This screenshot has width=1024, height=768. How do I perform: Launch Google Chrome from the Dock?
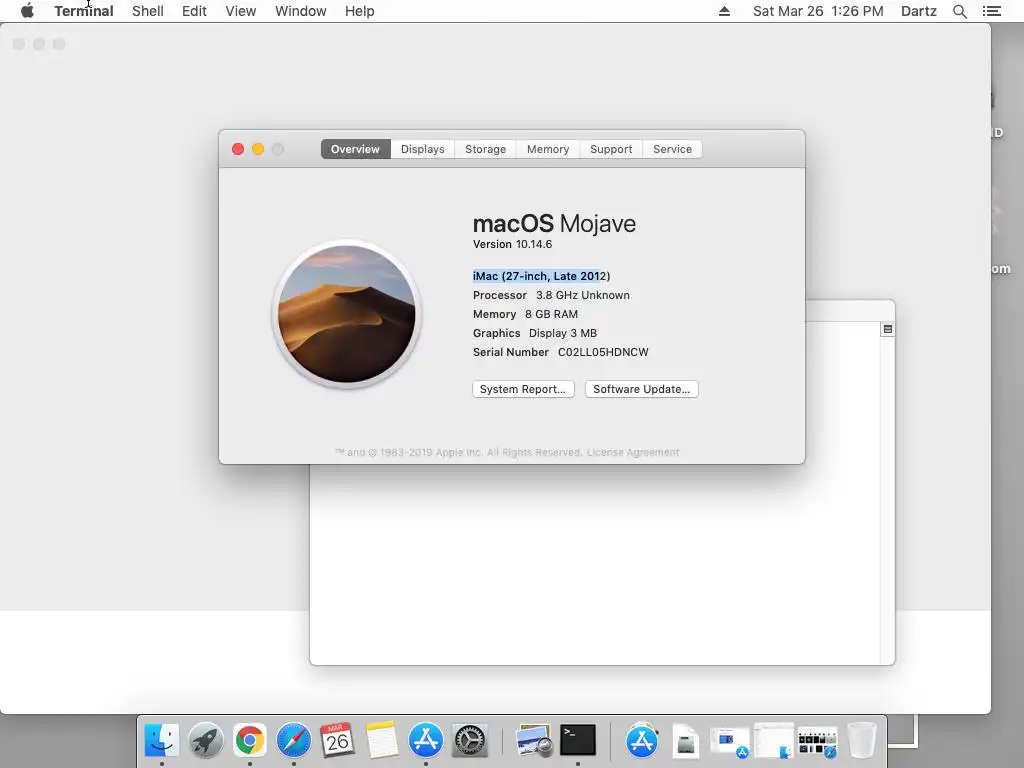[x=249, y=741]
